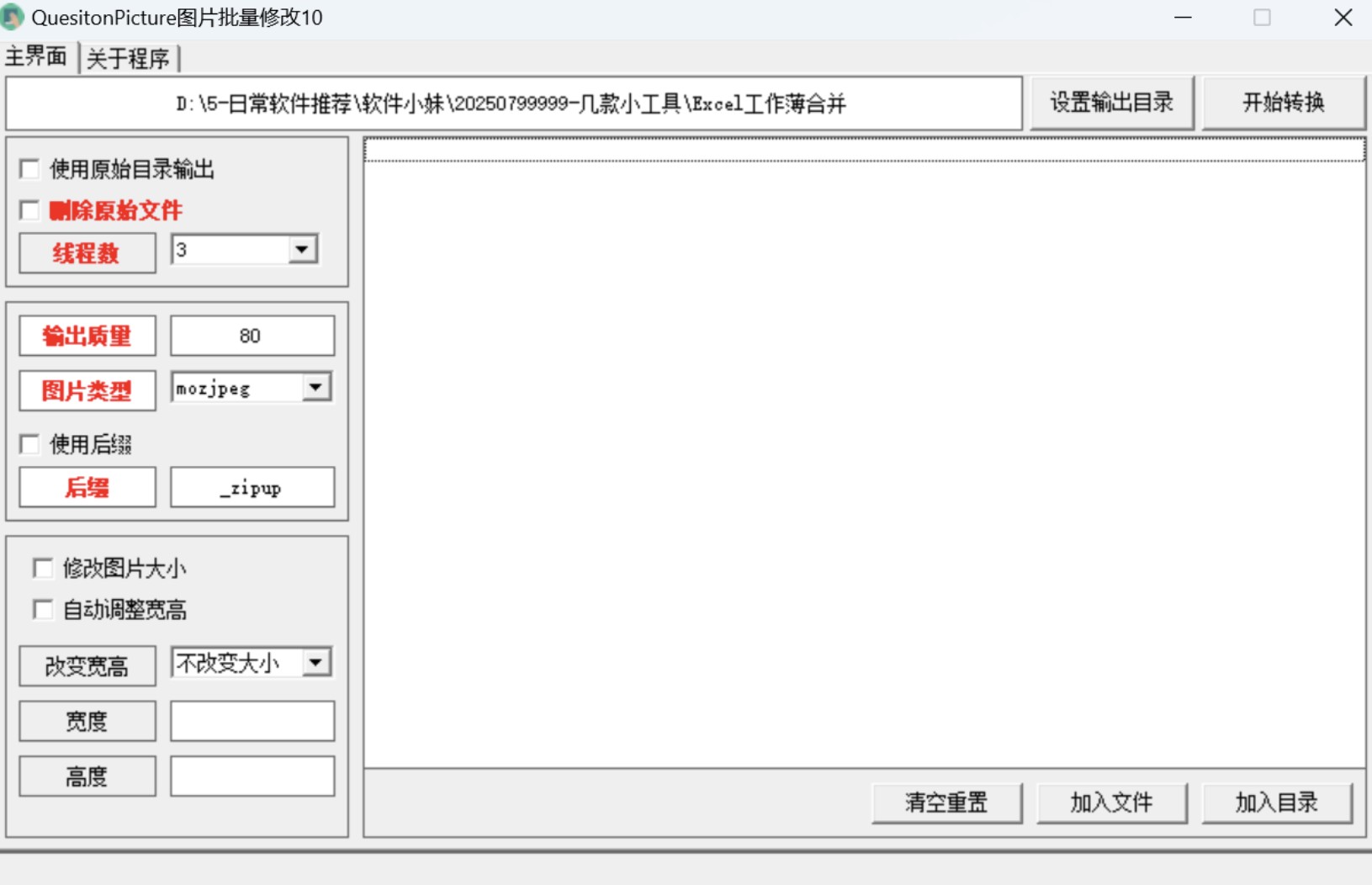Switch to the 主界面 tab
The width and height of the screenshot is (1372, 885).
pos(37,56)
